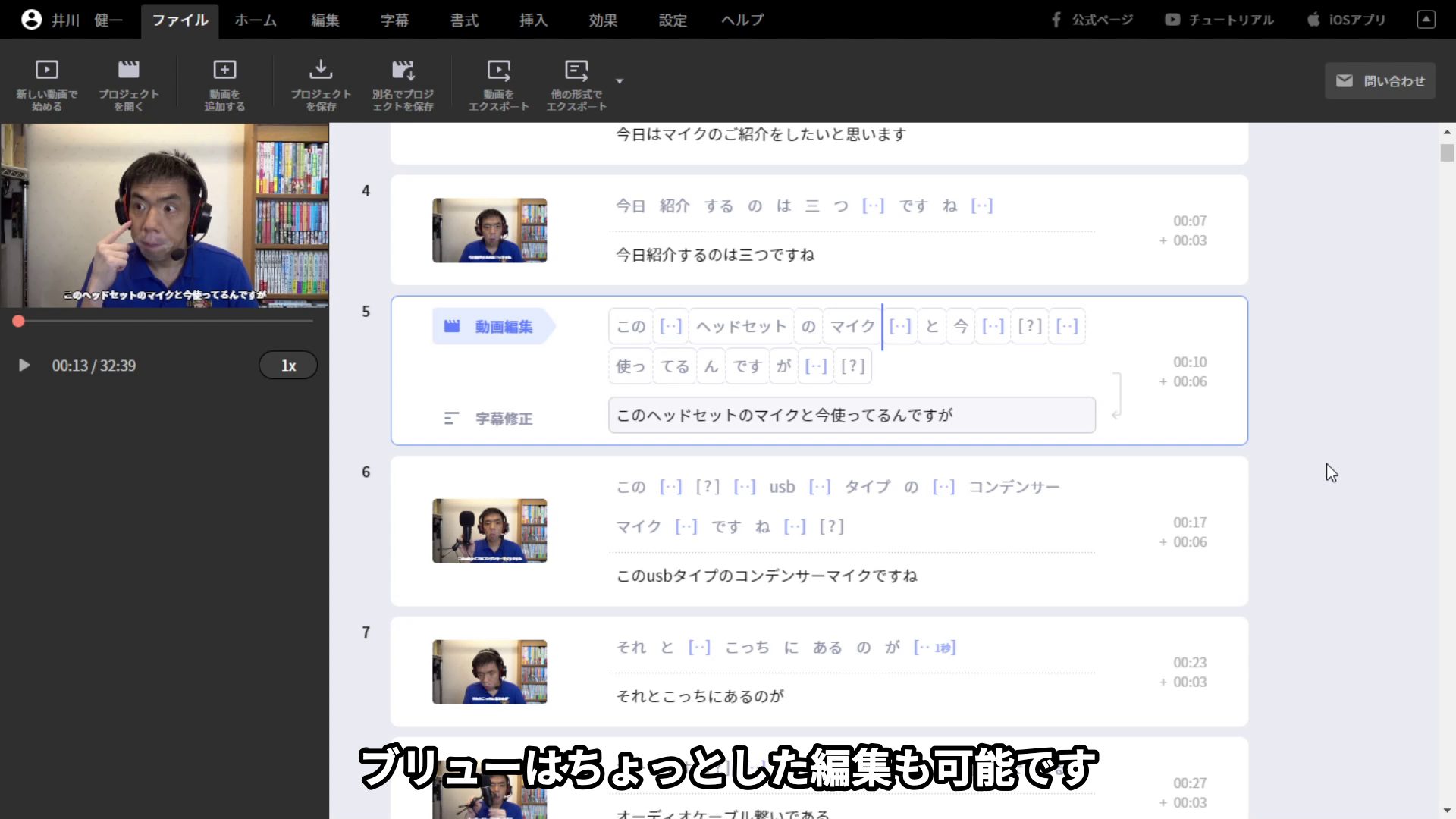Screen dimensions: 1456x819
Task: Click the word usb in clip 6
Action: 782,487
